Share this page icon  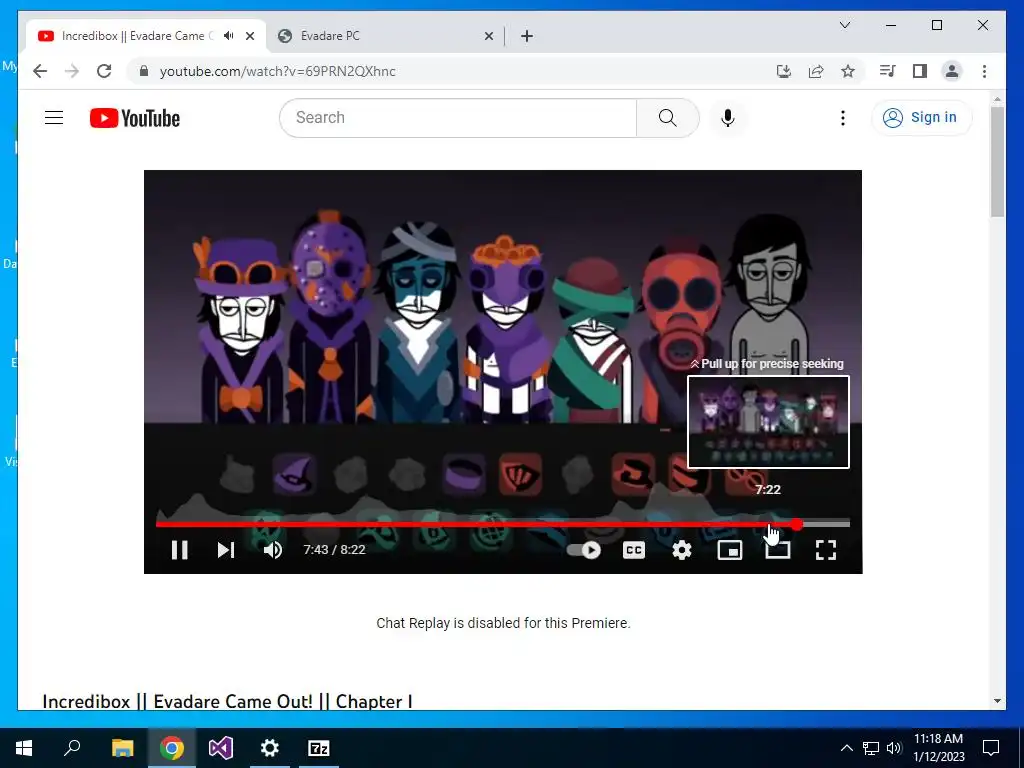[816, 71]
